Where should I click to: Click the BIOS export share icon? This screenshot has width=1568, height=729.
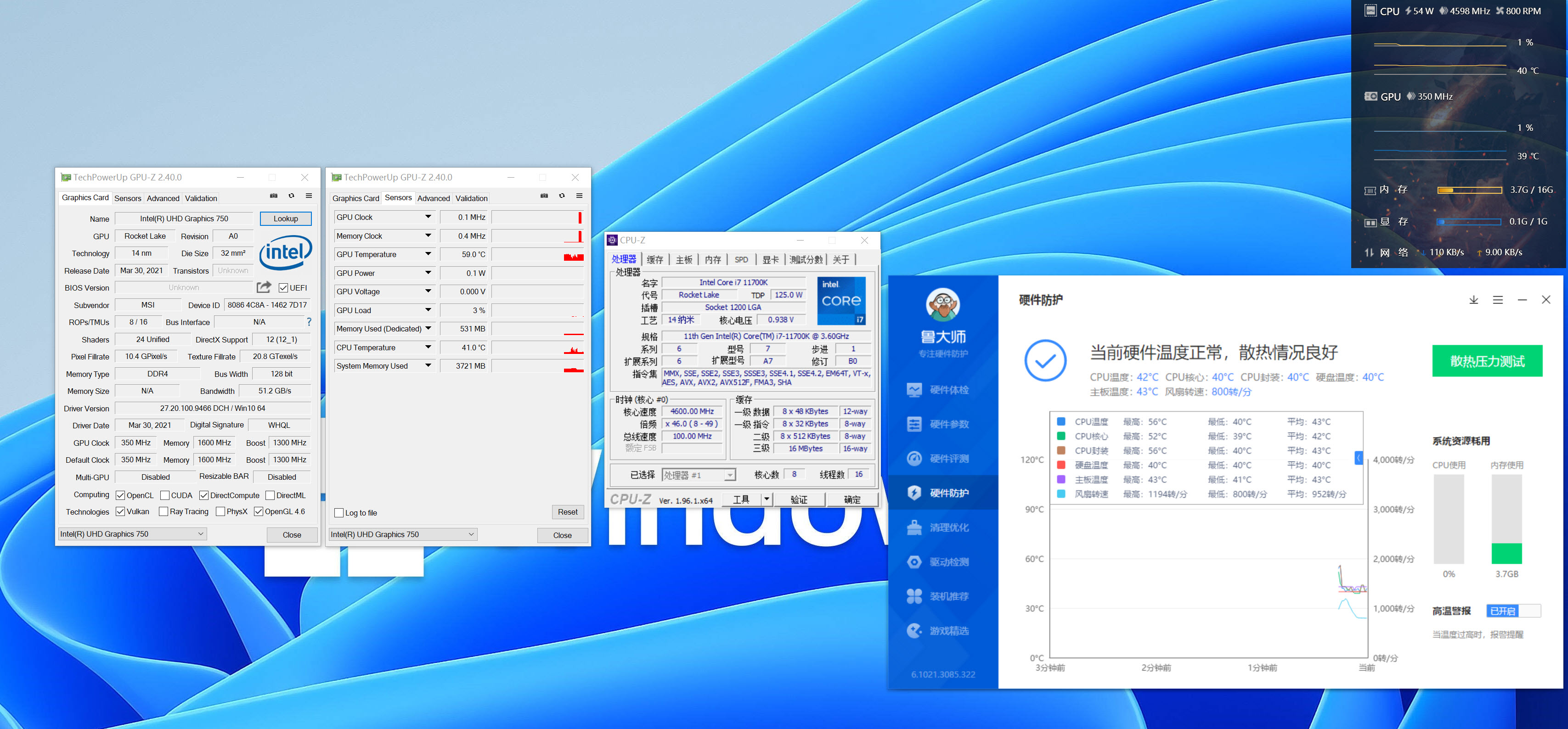point(264,287)
